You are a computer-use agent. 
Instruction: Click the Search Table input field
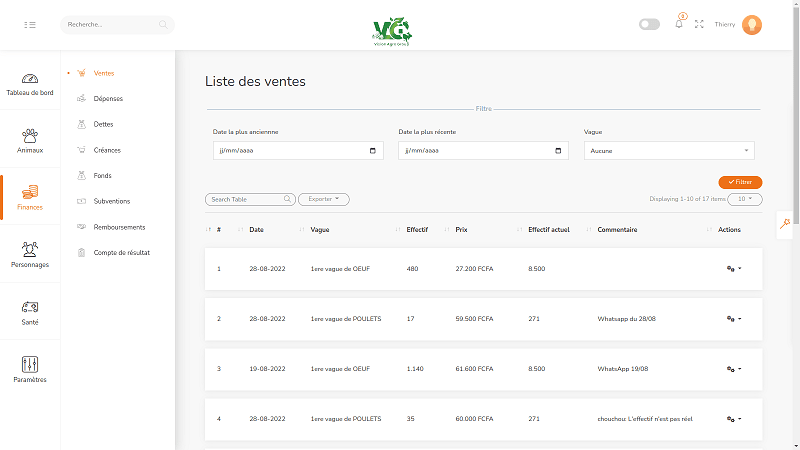pos(249,200)
